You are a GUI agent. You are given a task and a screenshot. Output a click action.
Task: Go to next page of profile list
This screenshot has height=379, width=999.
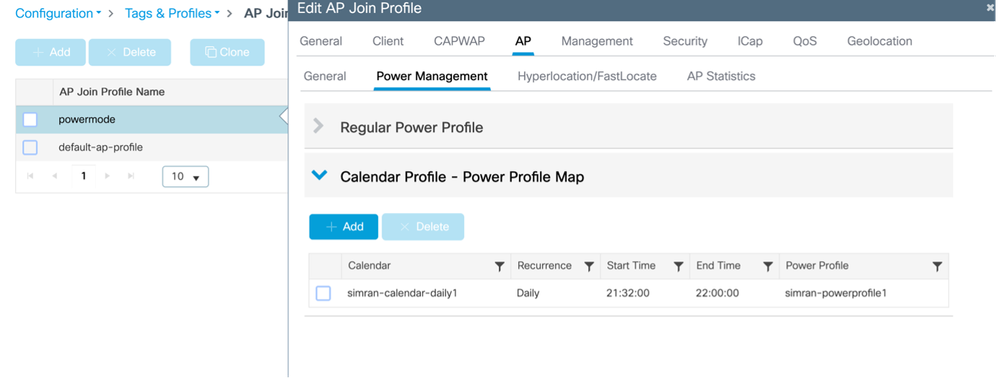click(108, 176)
